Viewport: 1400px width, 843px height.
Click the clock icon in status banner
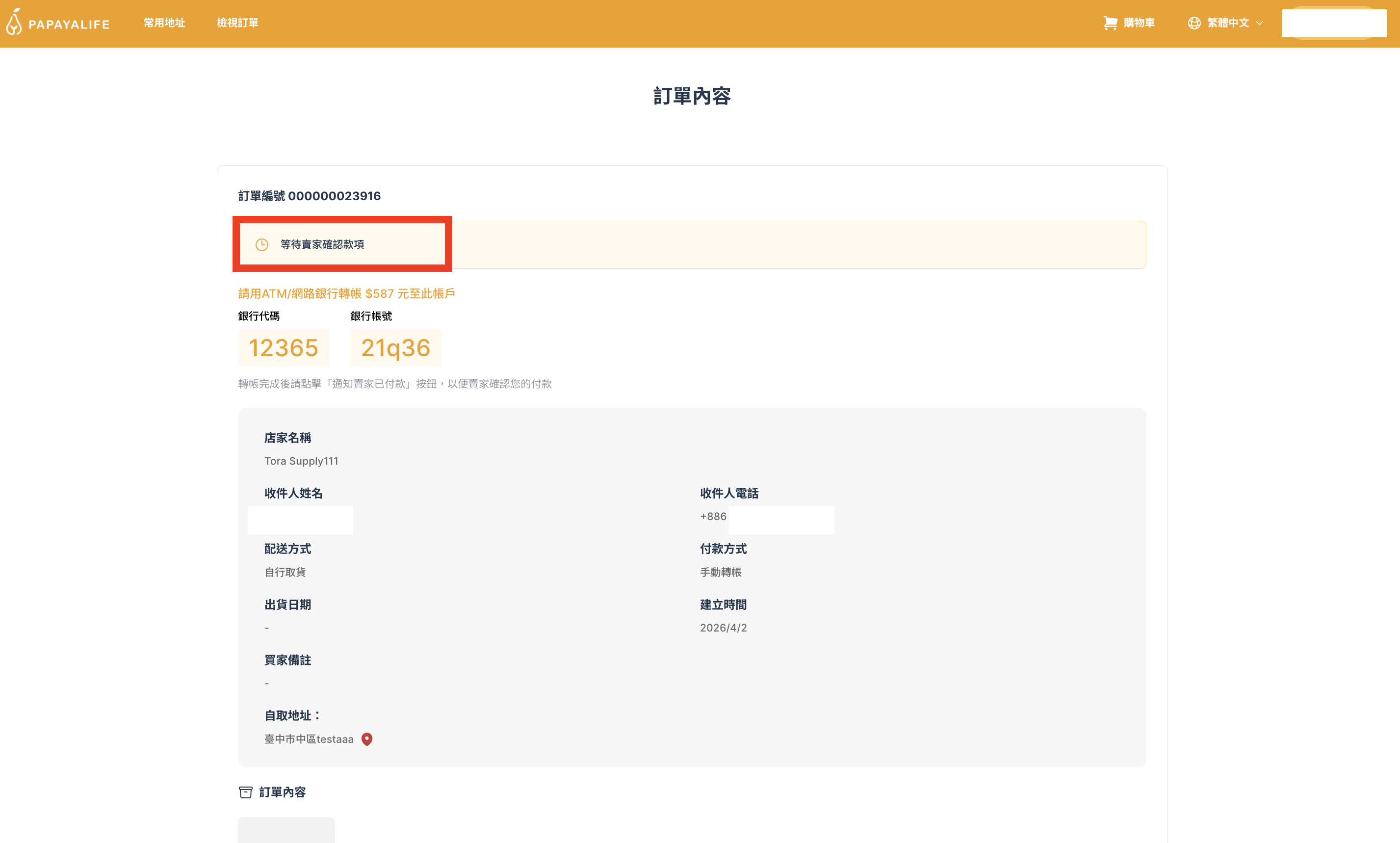262,245
